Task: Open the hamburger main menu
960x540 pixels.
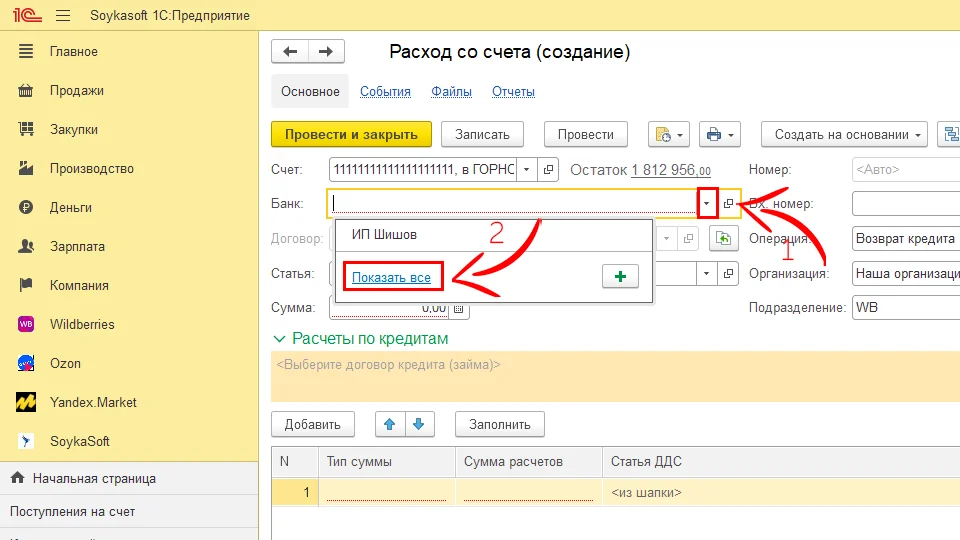Action: pos(63,16)
